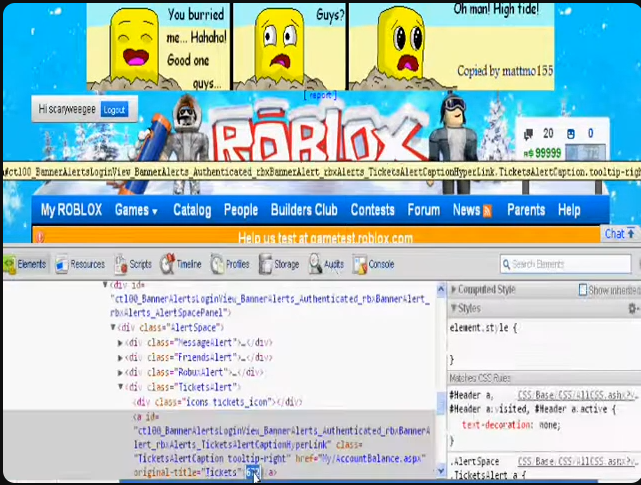Expand the FriendsAlert div node
641x485 pixels.
pyautogui.click(x=121, y=357)
